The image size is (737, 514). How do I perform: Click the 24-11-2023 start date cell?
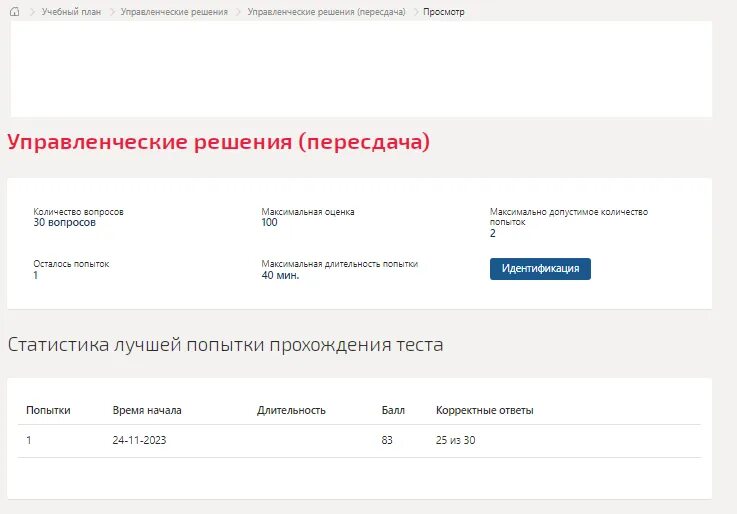[x=139, y=440]
